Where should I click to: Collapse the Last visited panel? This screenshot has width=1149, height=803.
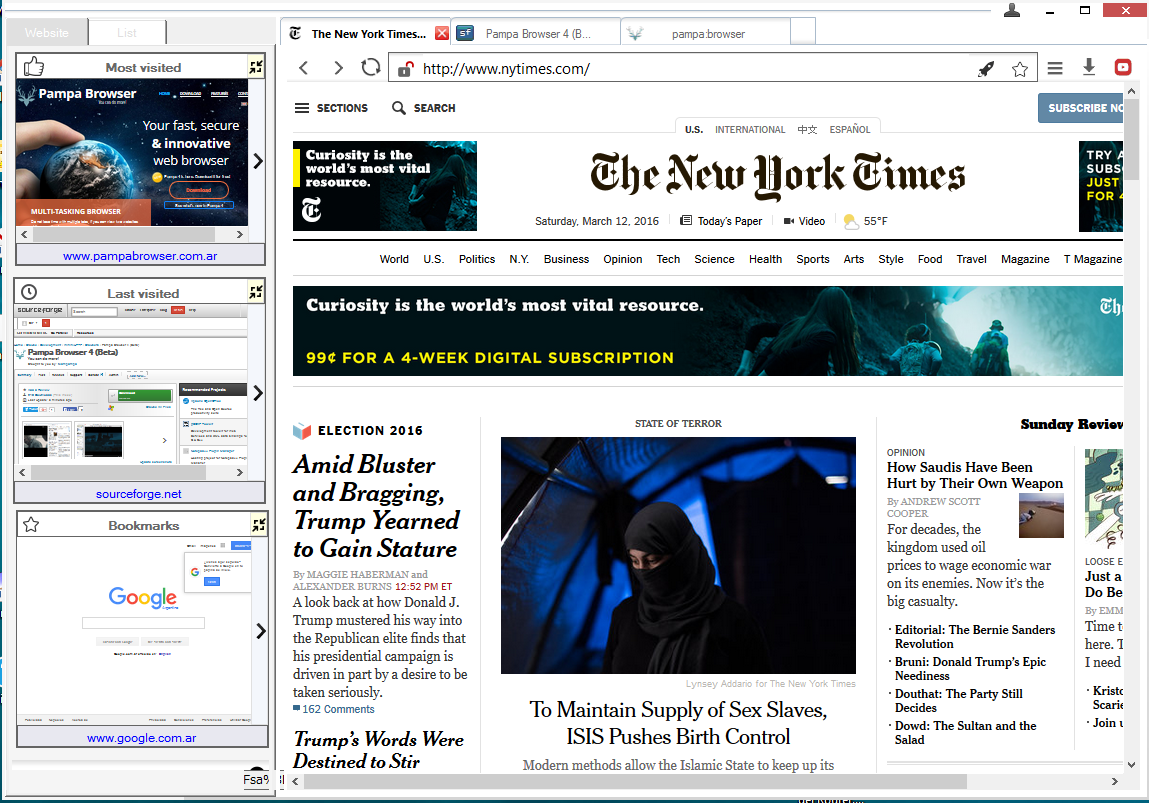[x=257, y=292]
